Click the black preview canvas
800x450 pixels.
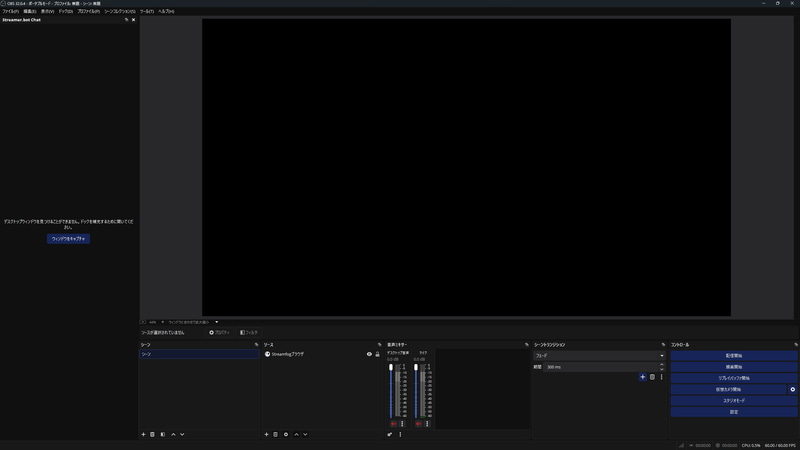(466, 167)
